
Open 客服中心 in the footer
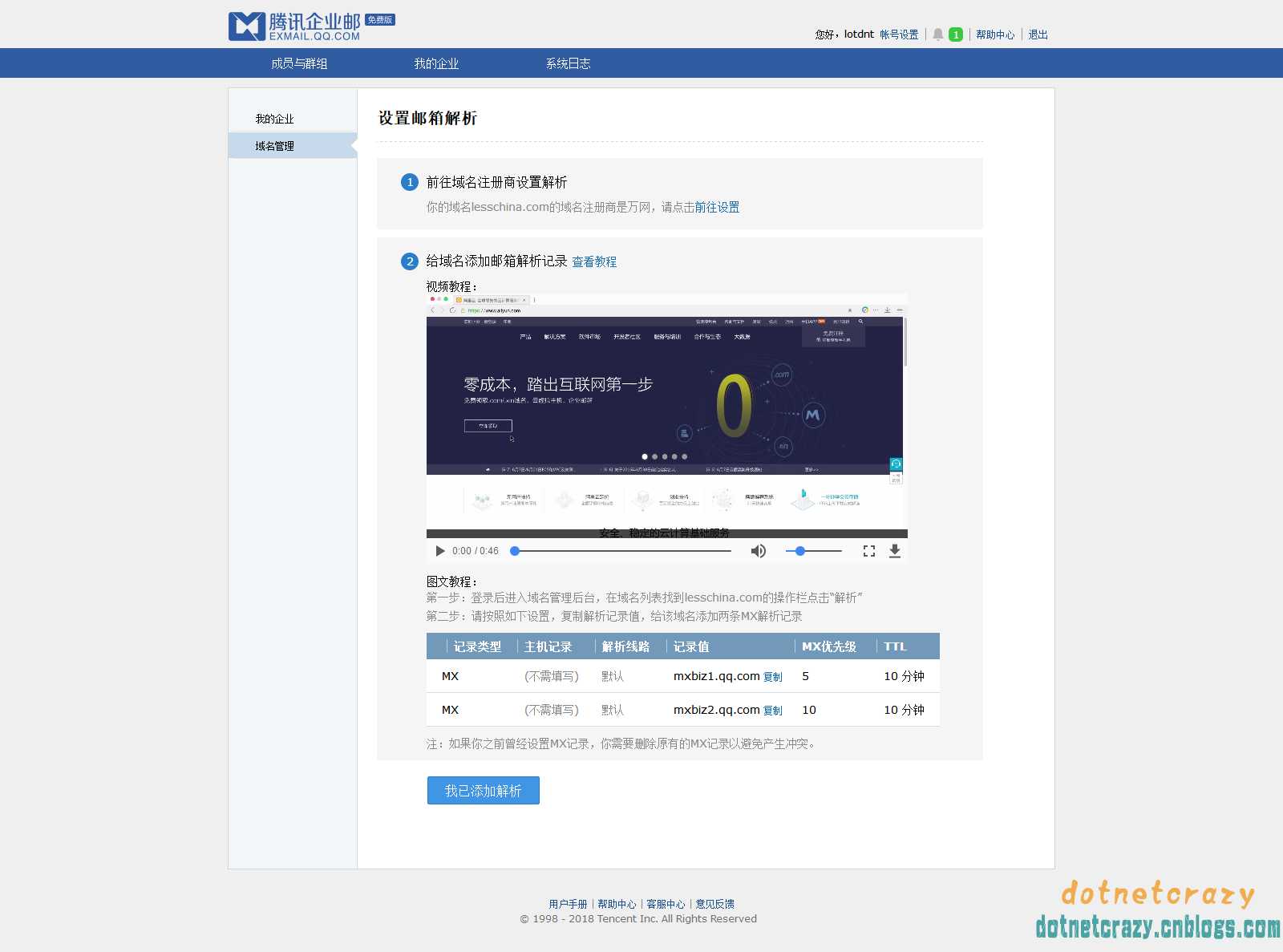(x=666, y=904)
